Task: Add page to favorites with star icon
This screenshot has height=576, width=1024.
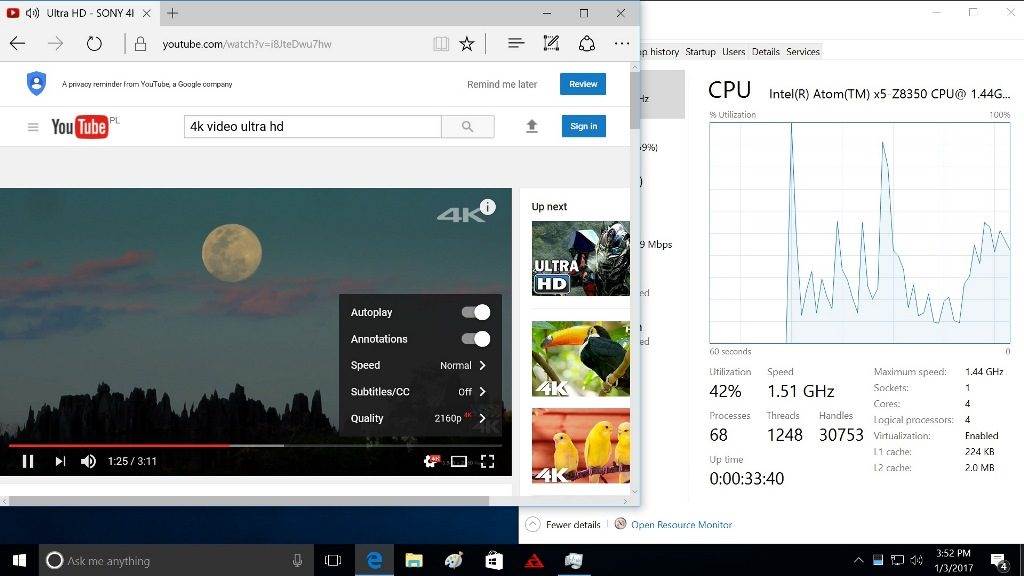Action: point(467,44)
